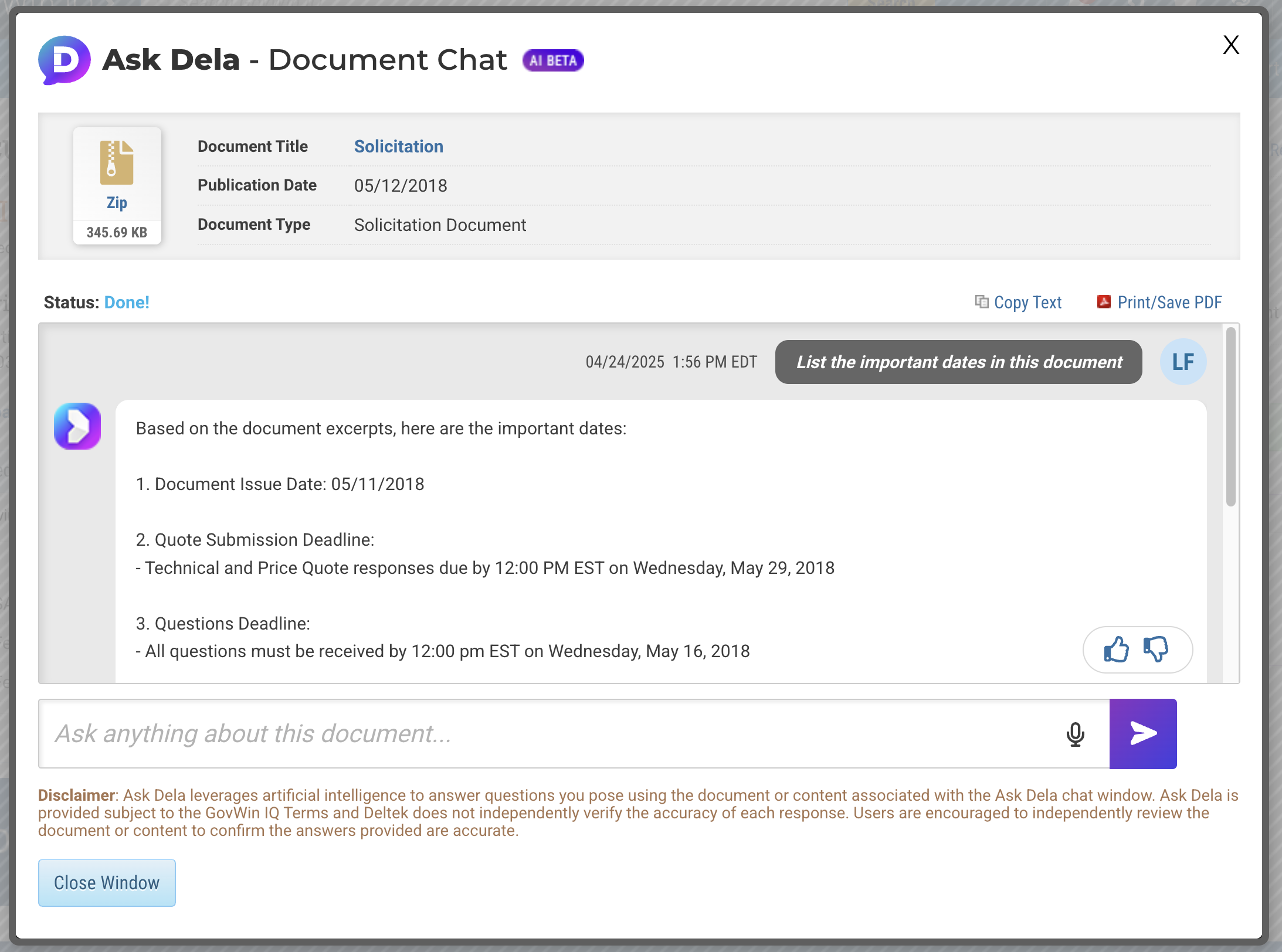Give the response a thumbs up

[1115, 650]
